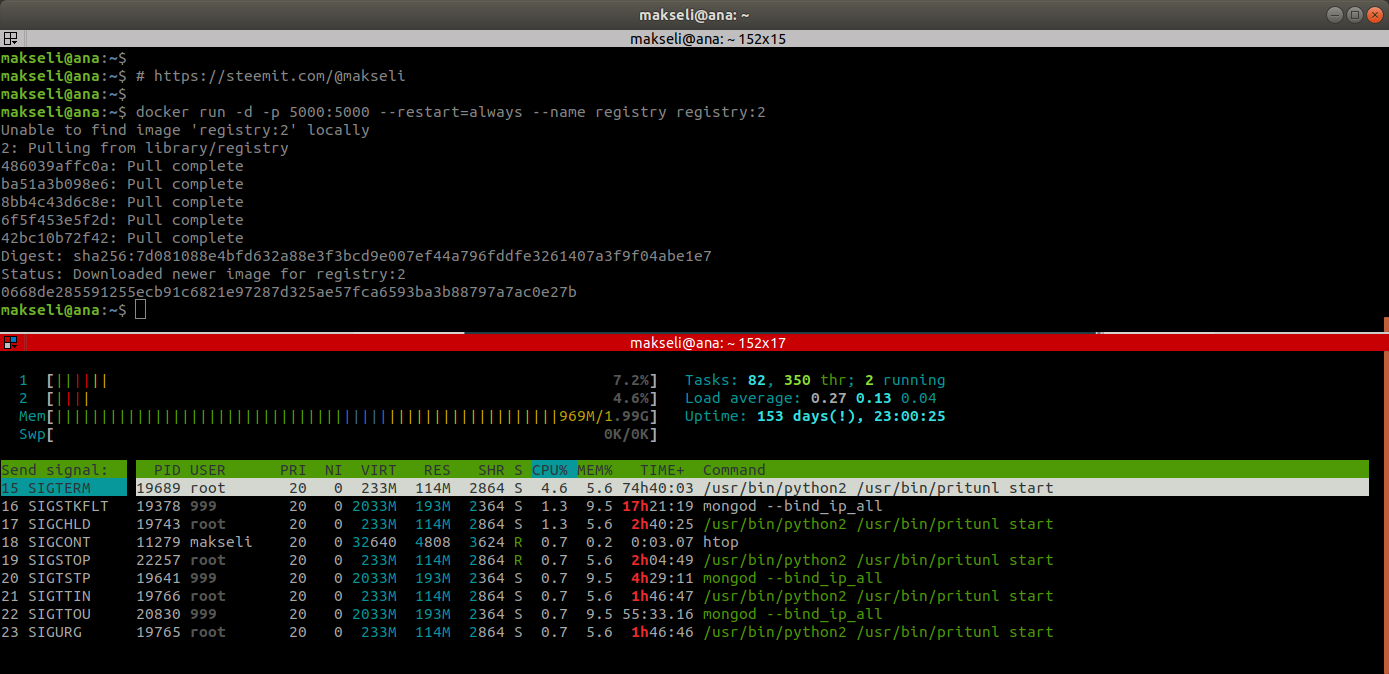The width and height of the screenshot is (1389, 674).
Task: Click the window title 'makseli@ana: ~'
Action: pos(694,15)
